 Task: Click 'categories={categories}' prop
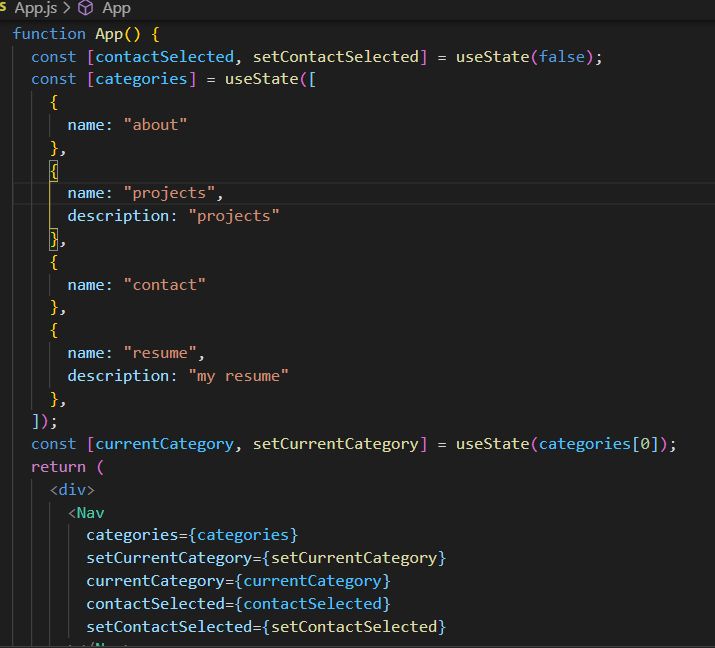192,535
